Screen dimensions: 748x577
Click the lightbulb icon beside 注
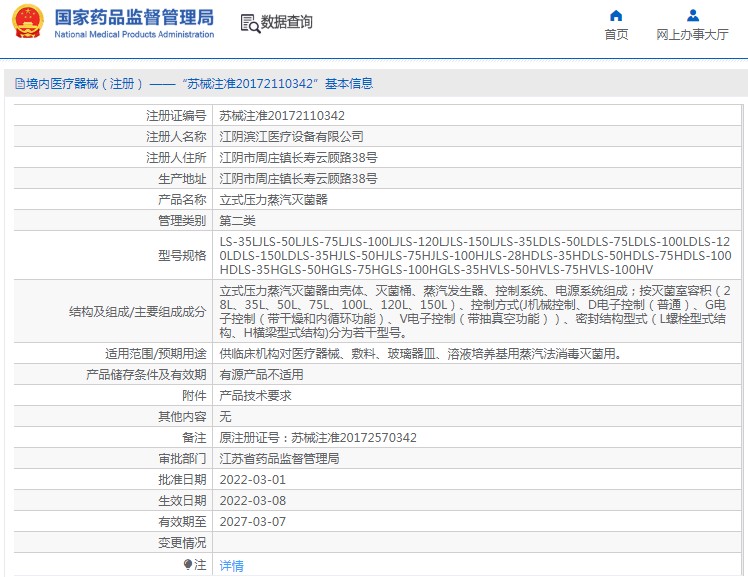pyautogui.click(x=187, y=565)
